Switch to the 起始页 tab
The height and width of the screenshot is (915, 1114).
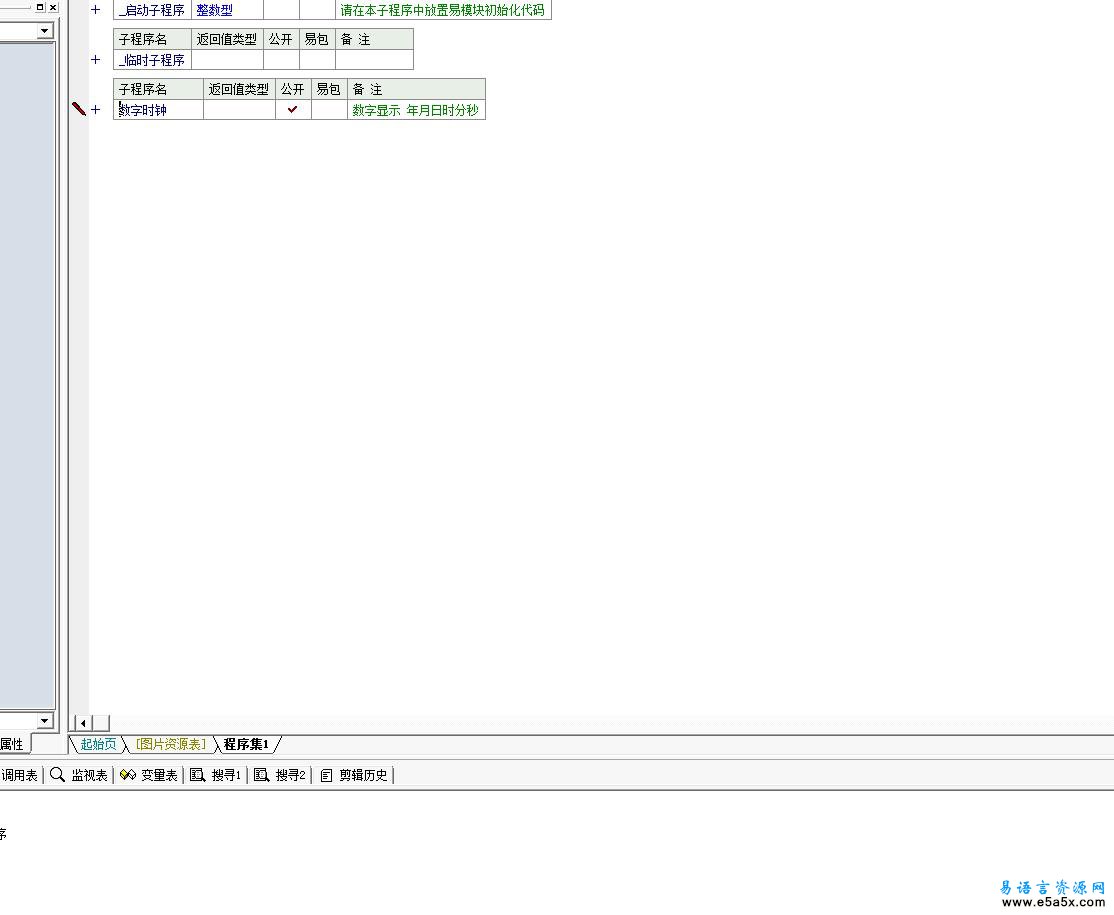(x=98, y=744)
